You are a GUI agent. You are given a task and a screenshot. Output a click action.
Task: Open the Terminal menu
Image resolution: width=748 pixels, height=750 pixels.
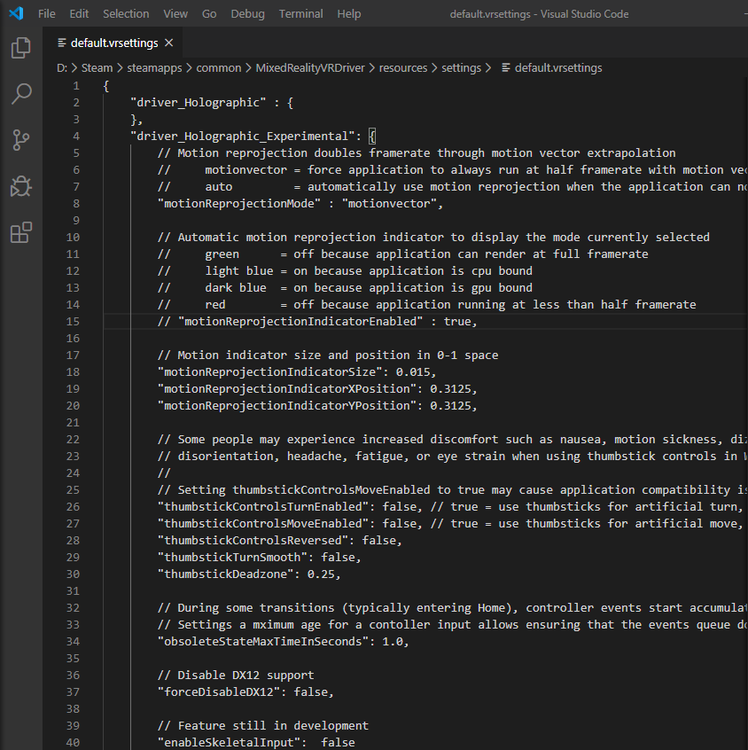[300, 14]
